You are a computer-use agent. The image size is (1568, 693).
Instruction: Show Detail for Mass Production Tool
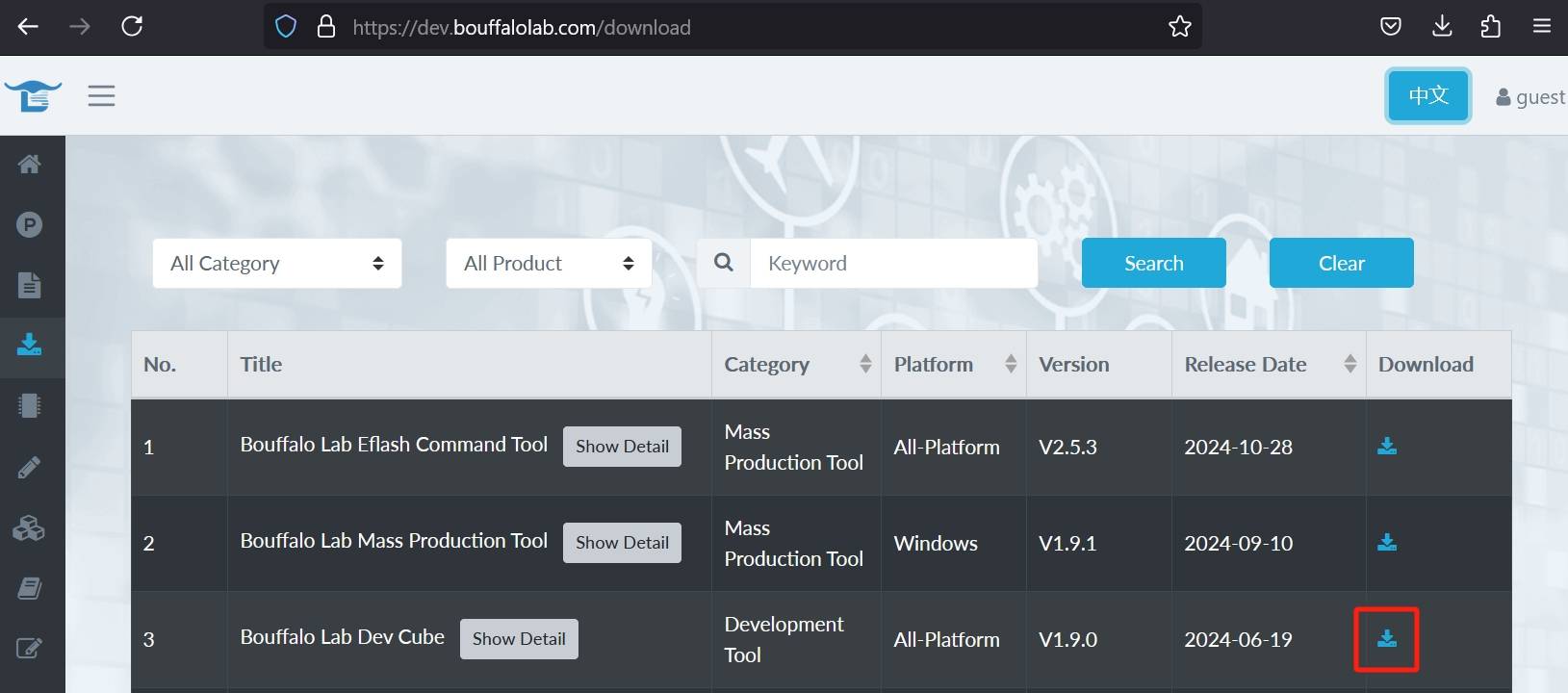pos(622,543)
